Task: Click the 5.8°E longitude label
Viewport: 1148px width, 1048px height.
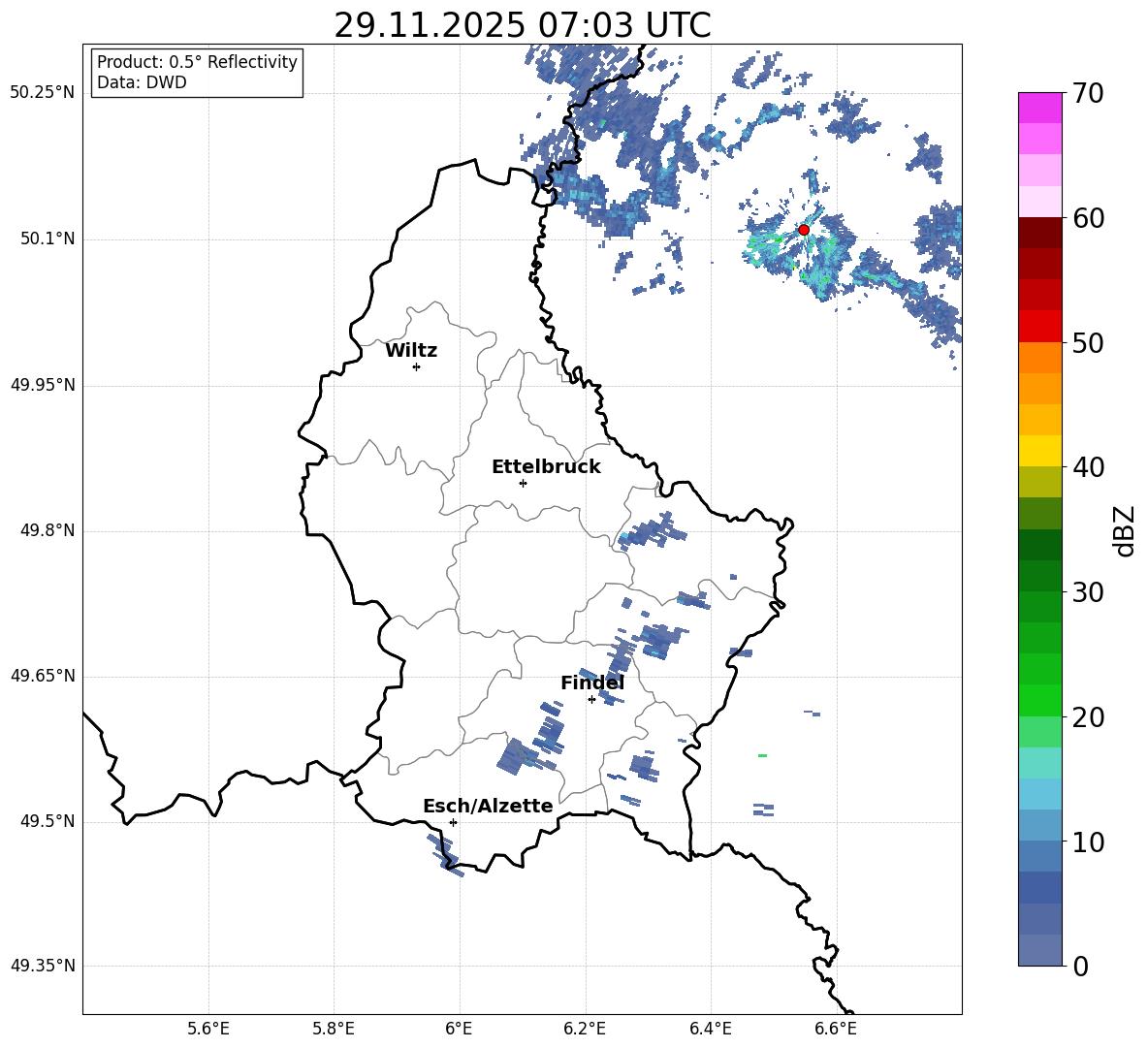Action: tap(334, 1029)
